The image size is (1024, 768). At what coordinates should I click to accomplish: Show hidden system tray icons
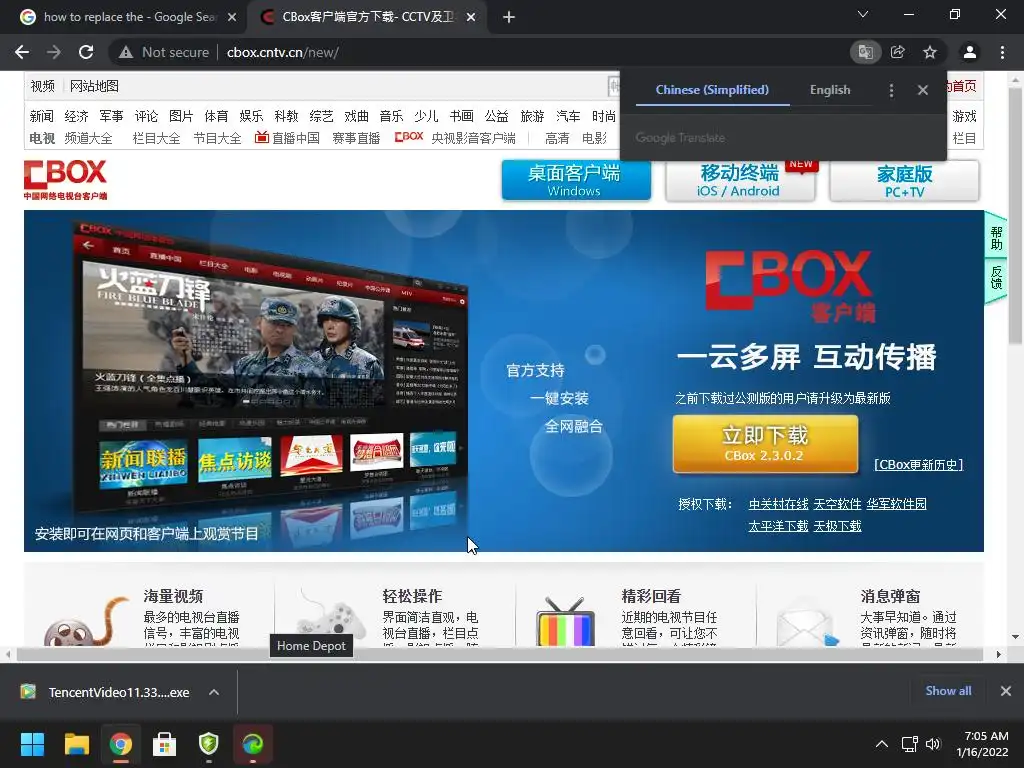coord(882,744)
